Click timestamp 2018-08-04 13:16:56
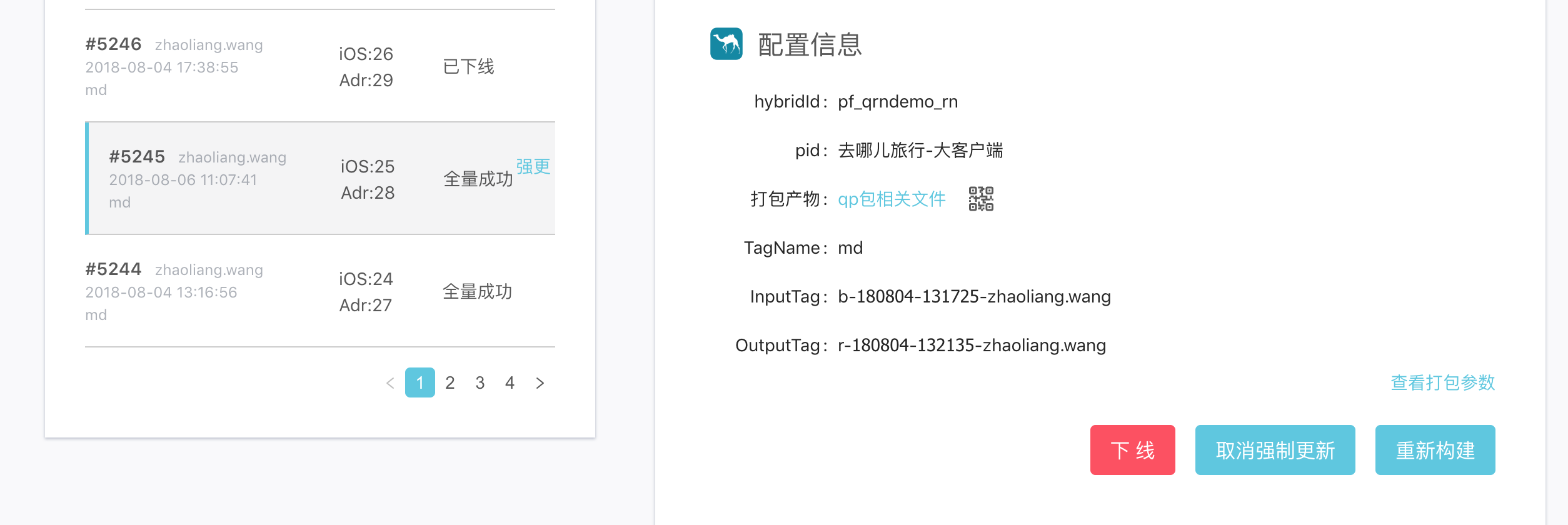This screenshot has height=525, width=1568. click(x=161, y=292)
